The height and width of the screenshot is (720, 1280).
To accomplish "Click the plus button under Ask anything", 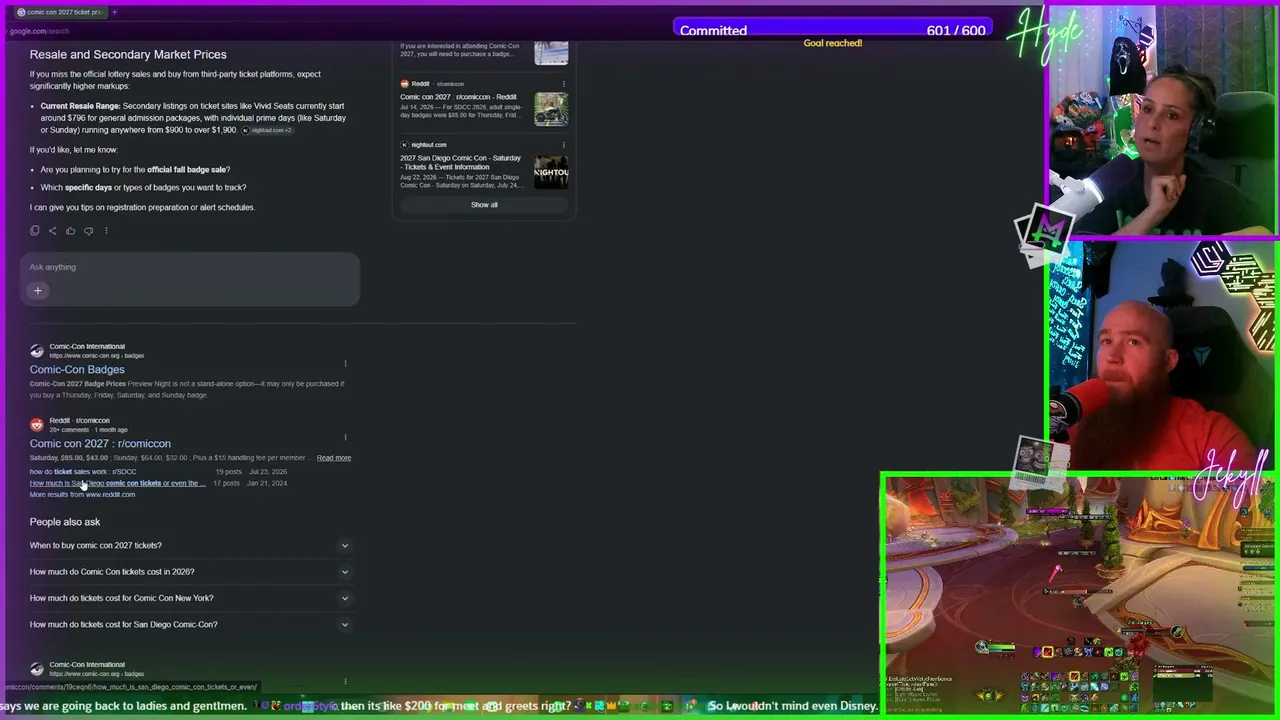I will (x=38, y=291).
